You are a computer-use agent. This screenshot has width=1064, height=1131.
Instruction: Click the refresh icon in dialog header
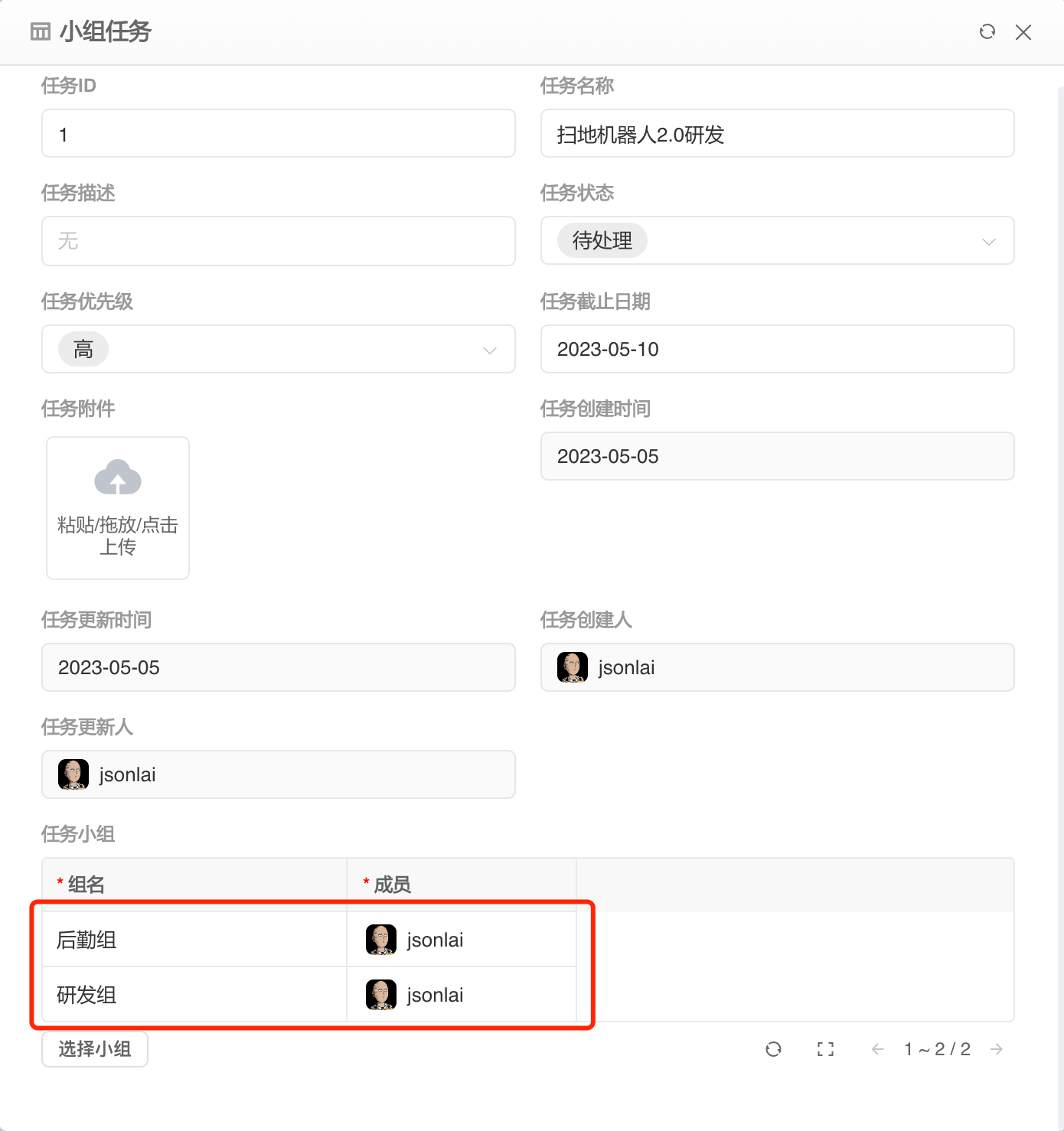click(x=987, y=31)
